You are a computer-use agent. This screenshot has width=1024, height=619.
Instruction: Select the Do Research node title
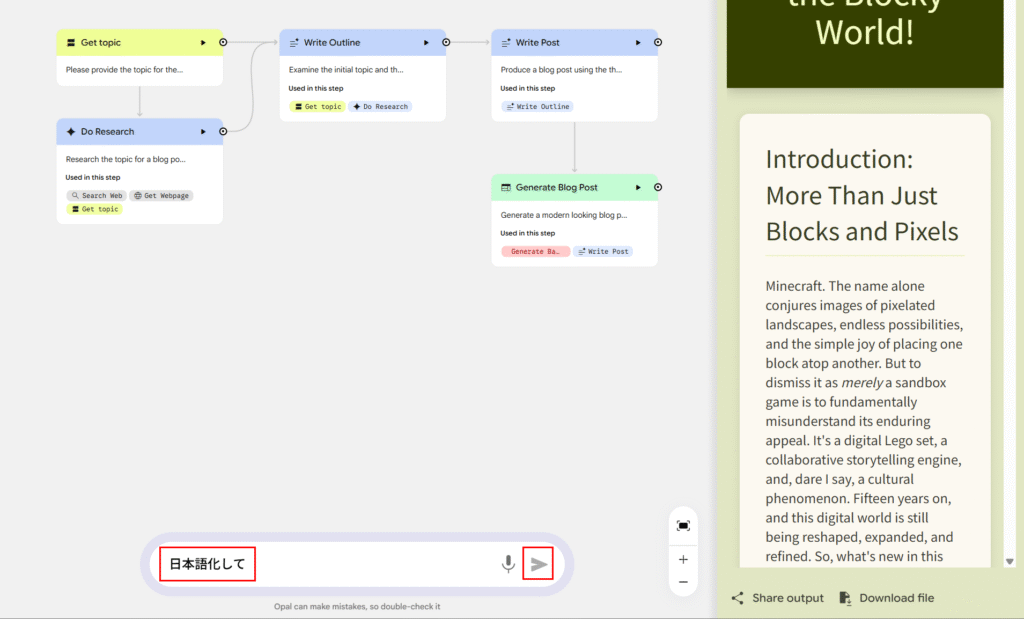pyautogui.click(x=107, y=132)
